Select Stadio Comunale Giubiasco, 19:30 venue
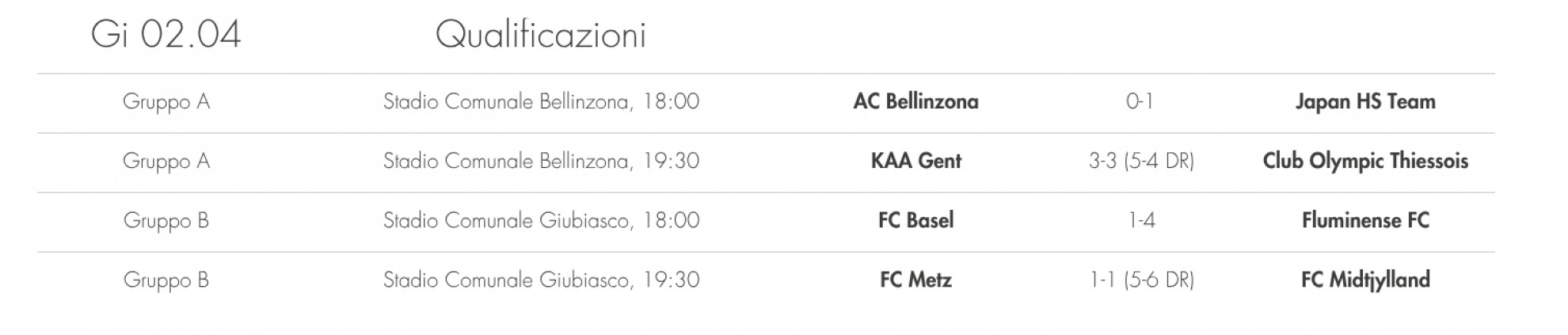 [x=541, y=280]
